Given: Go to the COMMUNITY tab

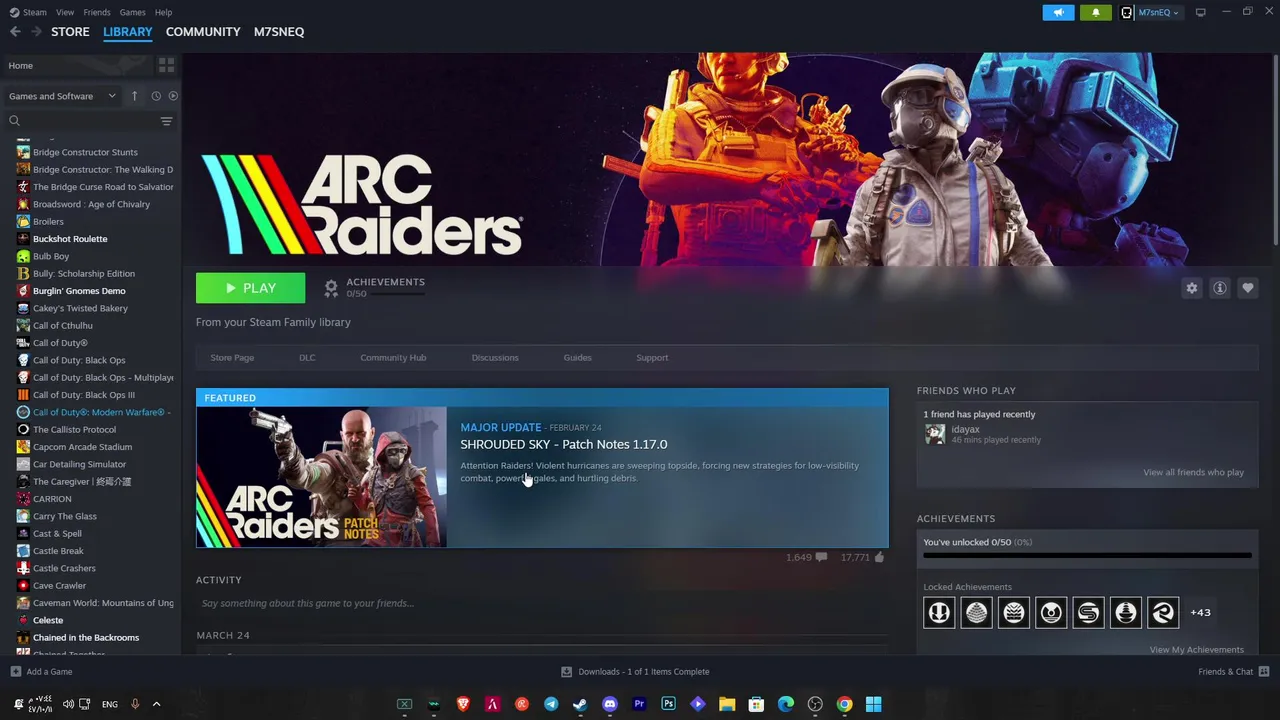Looking at the screenshot, I should 203,32.
